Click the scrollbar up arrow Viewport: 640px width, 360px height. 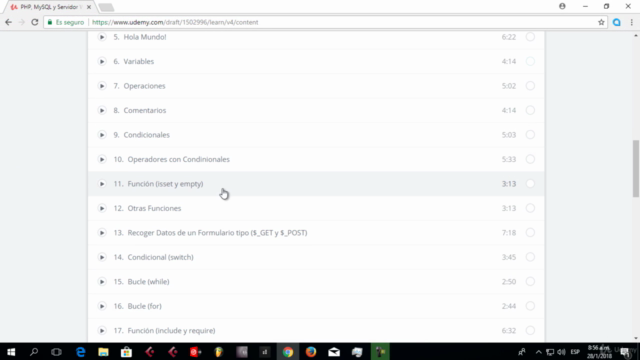[x=636, y=36]
